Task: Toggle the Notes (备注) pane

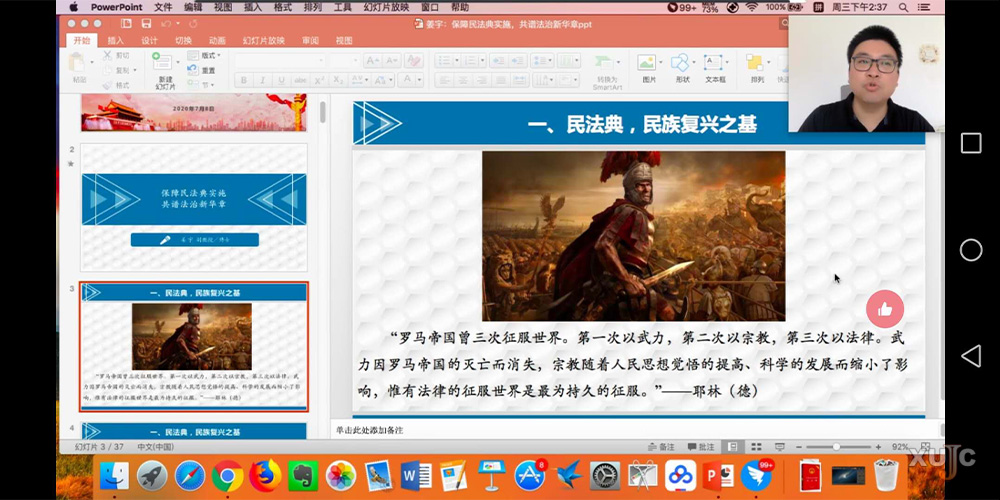Action: click(x=661, y=446)
